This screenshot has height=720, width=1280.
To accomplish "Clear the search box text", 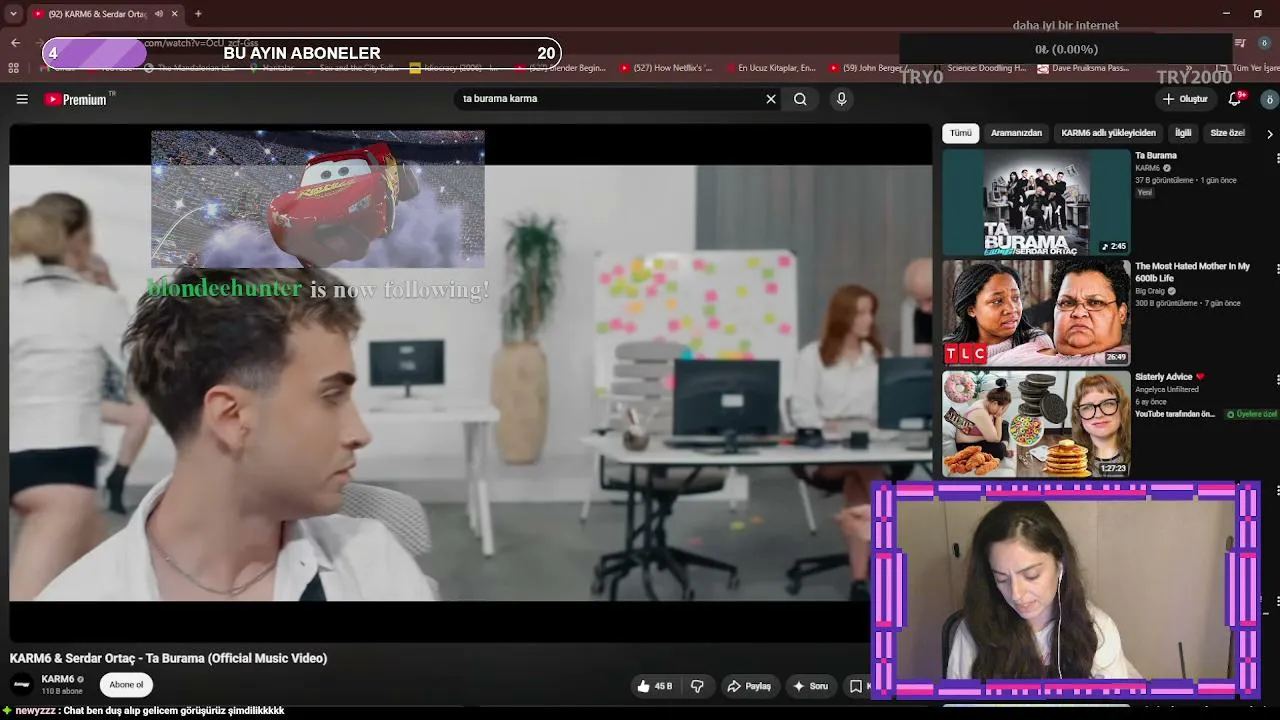I will [x=771, y=99].
